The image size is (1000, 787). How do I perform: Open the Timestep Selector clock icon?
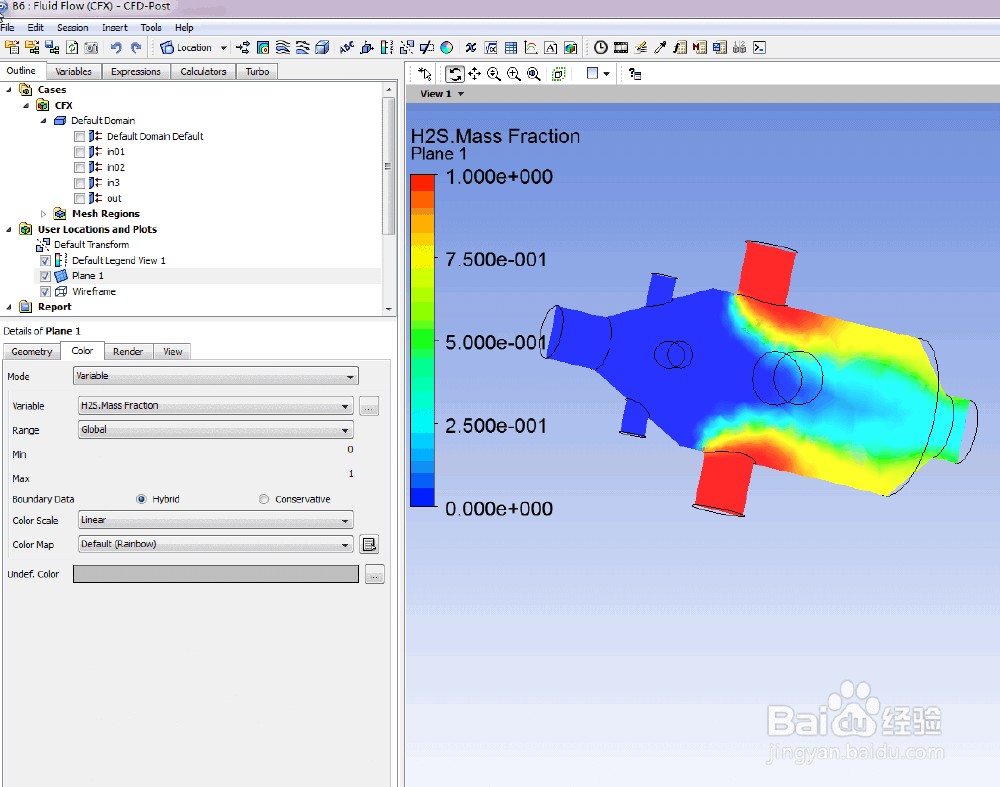601,47
